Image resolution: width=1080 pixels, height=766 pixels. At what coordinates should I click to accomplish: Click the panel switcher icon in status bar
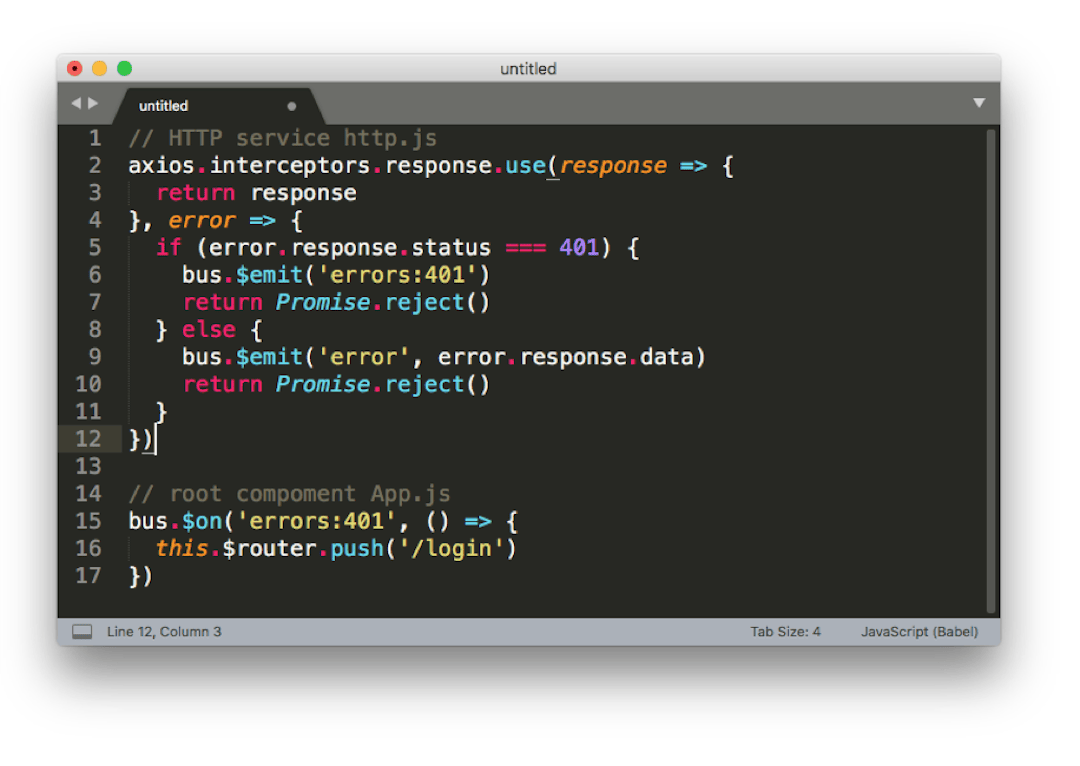(82, 632)
